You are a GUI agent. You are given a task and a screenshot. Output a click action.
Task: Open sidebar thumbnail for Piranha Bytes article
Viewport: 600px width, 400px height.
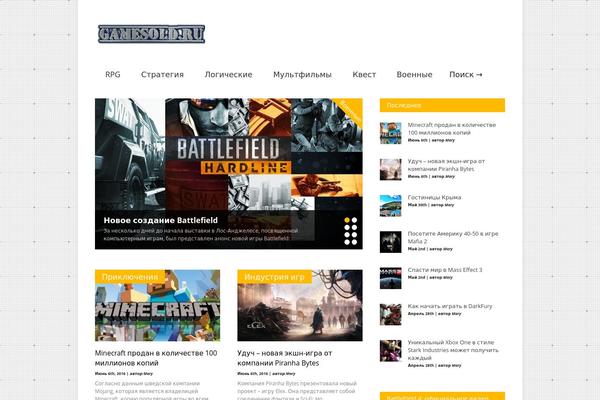coord(391,169)
